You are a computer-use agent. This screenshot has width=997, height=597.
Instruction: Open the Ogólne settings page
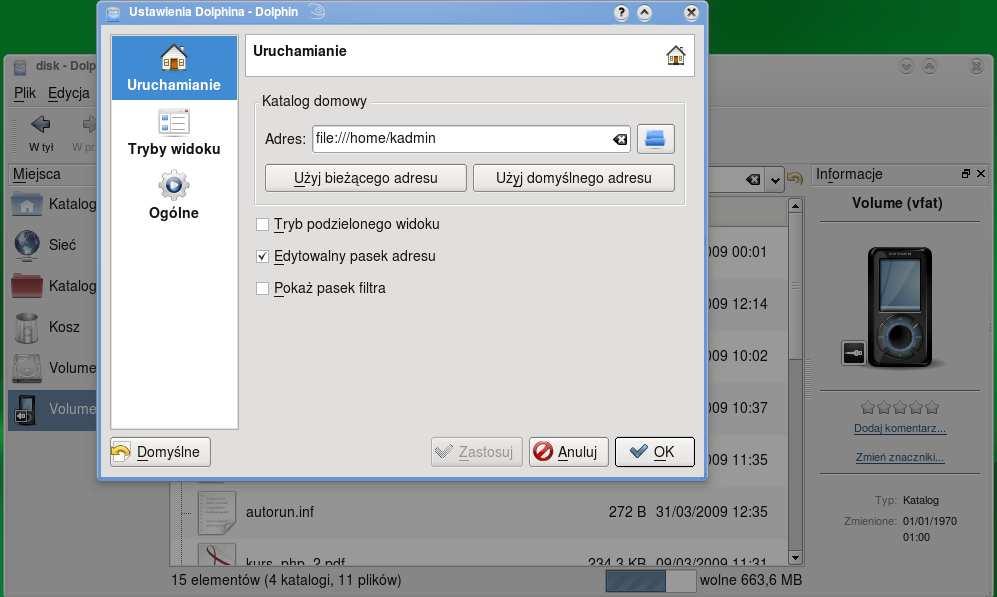[174, 196]
